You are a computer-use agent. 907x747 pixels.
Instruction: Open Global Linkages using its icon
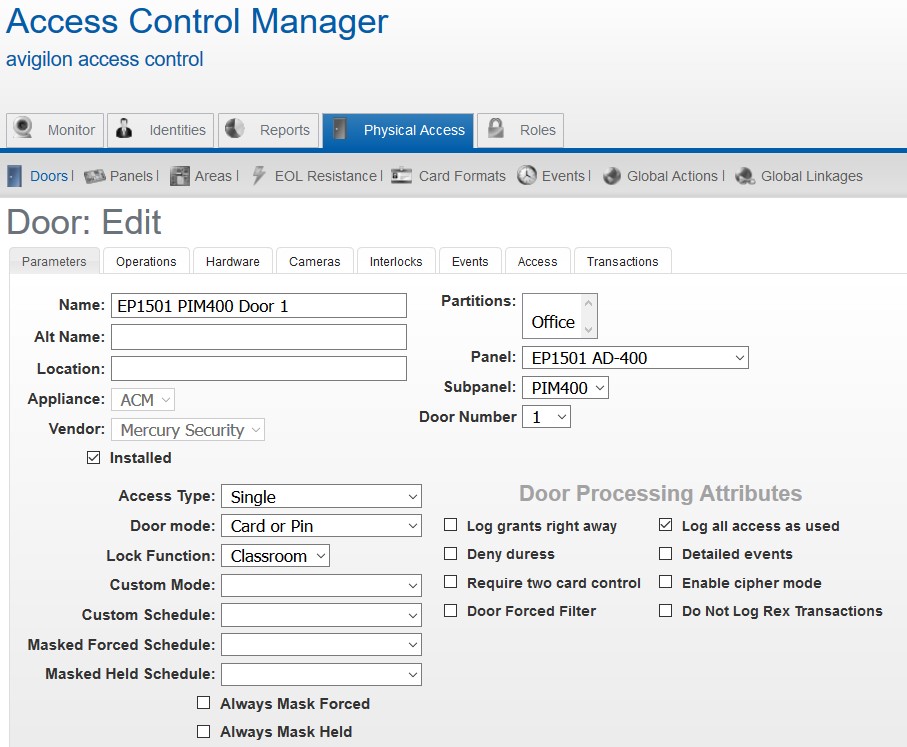(744, 176)
